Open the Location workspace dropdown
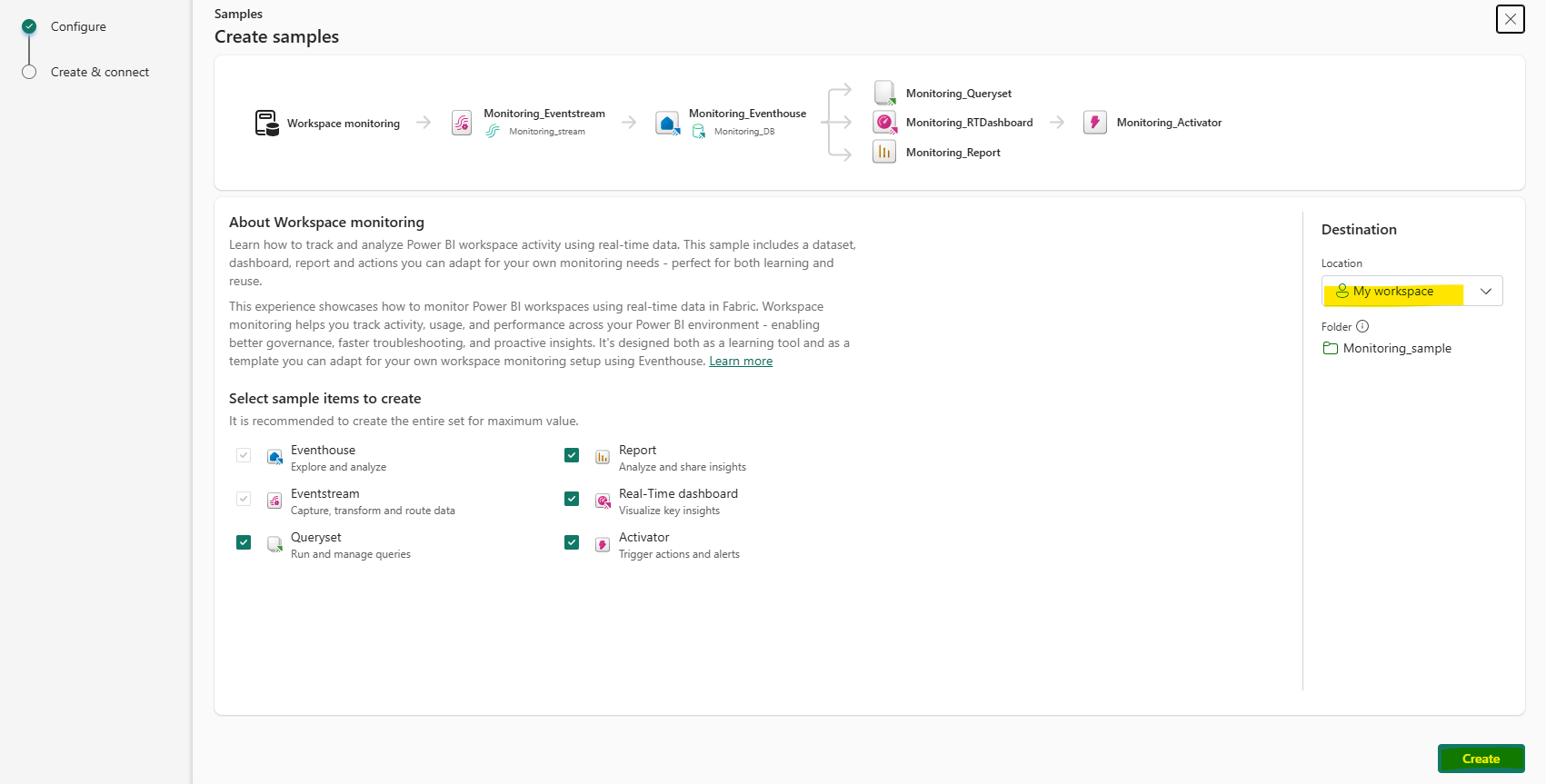Screen dimensions: 1546x784 1411,291
